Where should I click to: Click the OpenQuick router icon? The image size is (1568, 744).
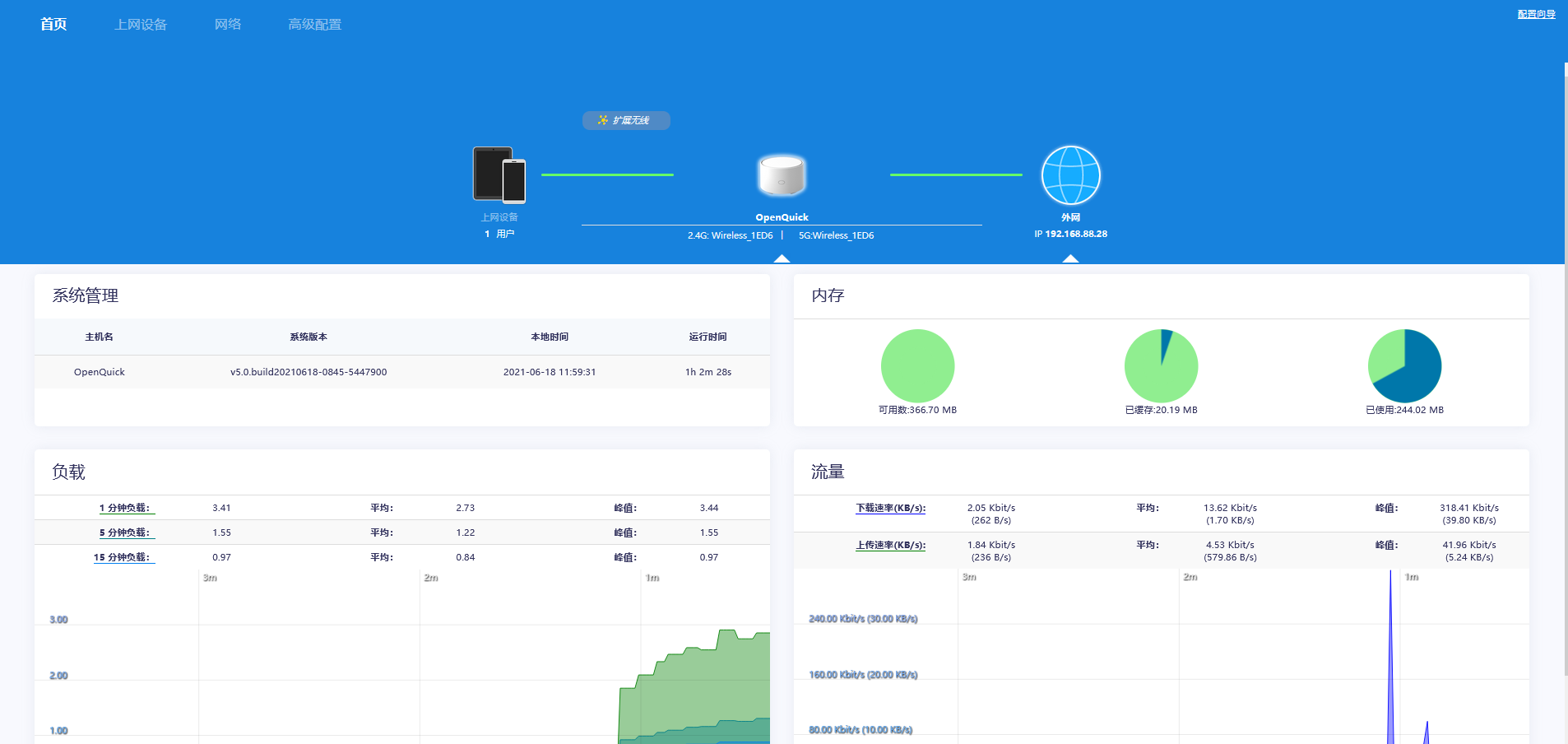pyautogui.click(x=782, y=175)
